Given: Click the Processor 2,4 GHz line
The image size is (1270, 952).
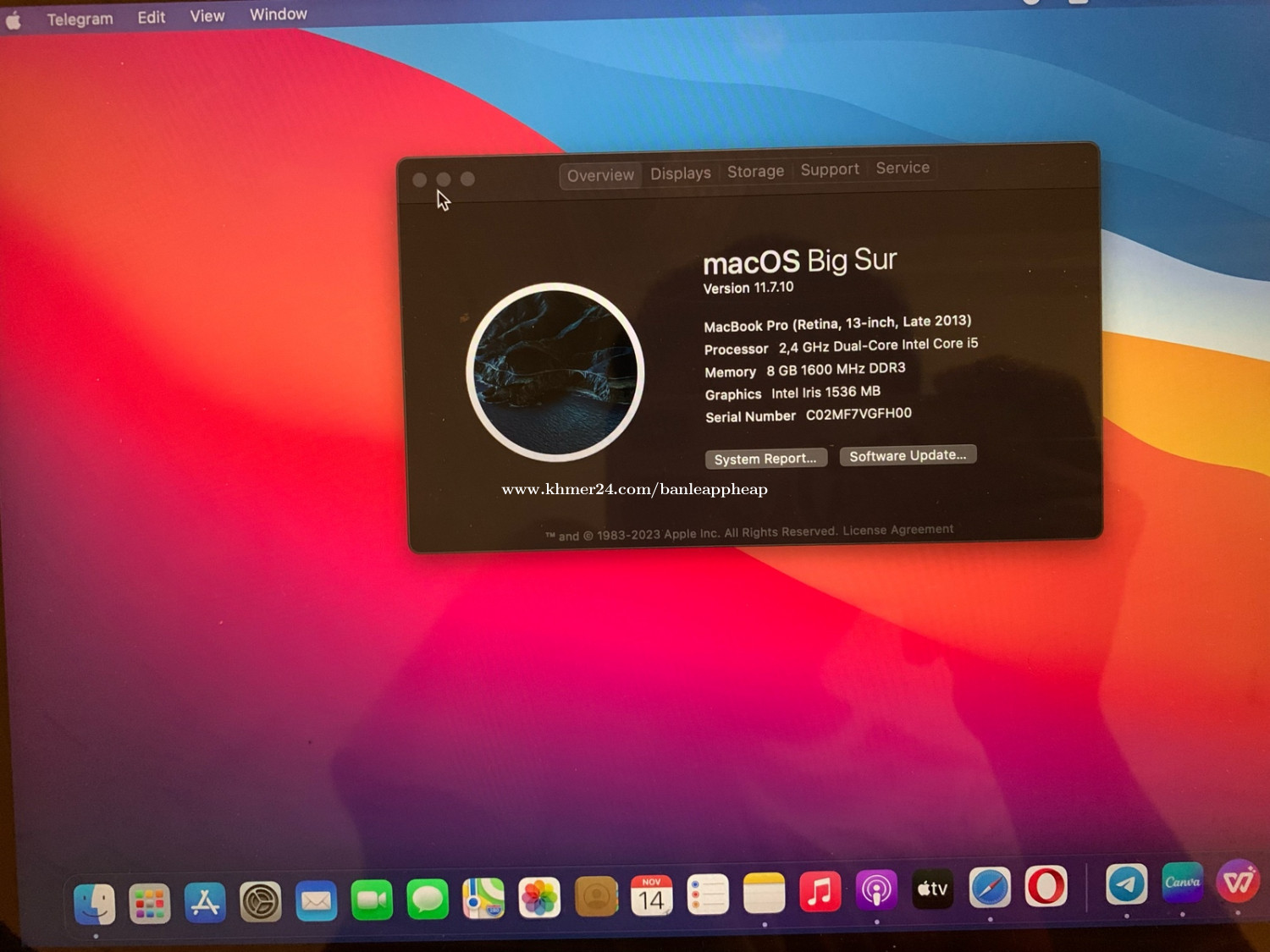Looking at the screenshot, I should point(841,346).
